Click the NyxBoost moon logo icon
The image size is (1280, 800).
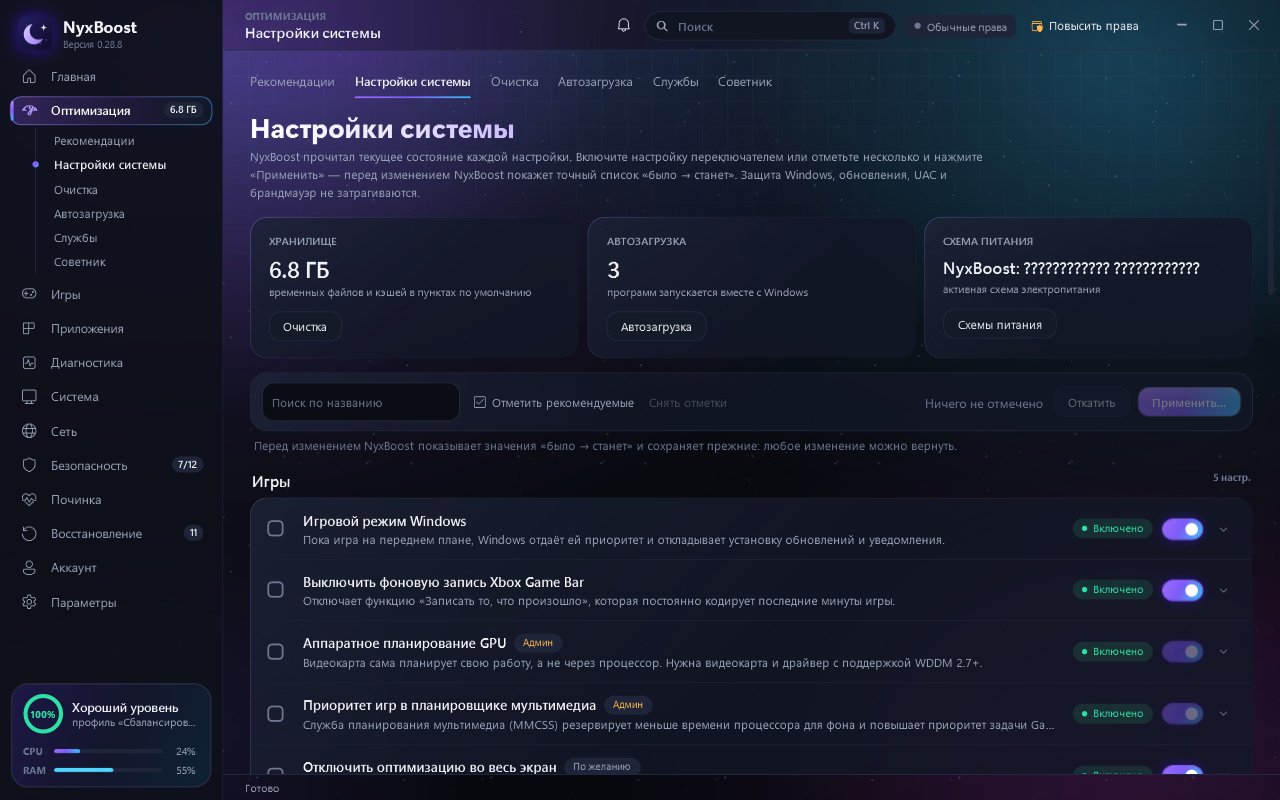coord(36,35)
